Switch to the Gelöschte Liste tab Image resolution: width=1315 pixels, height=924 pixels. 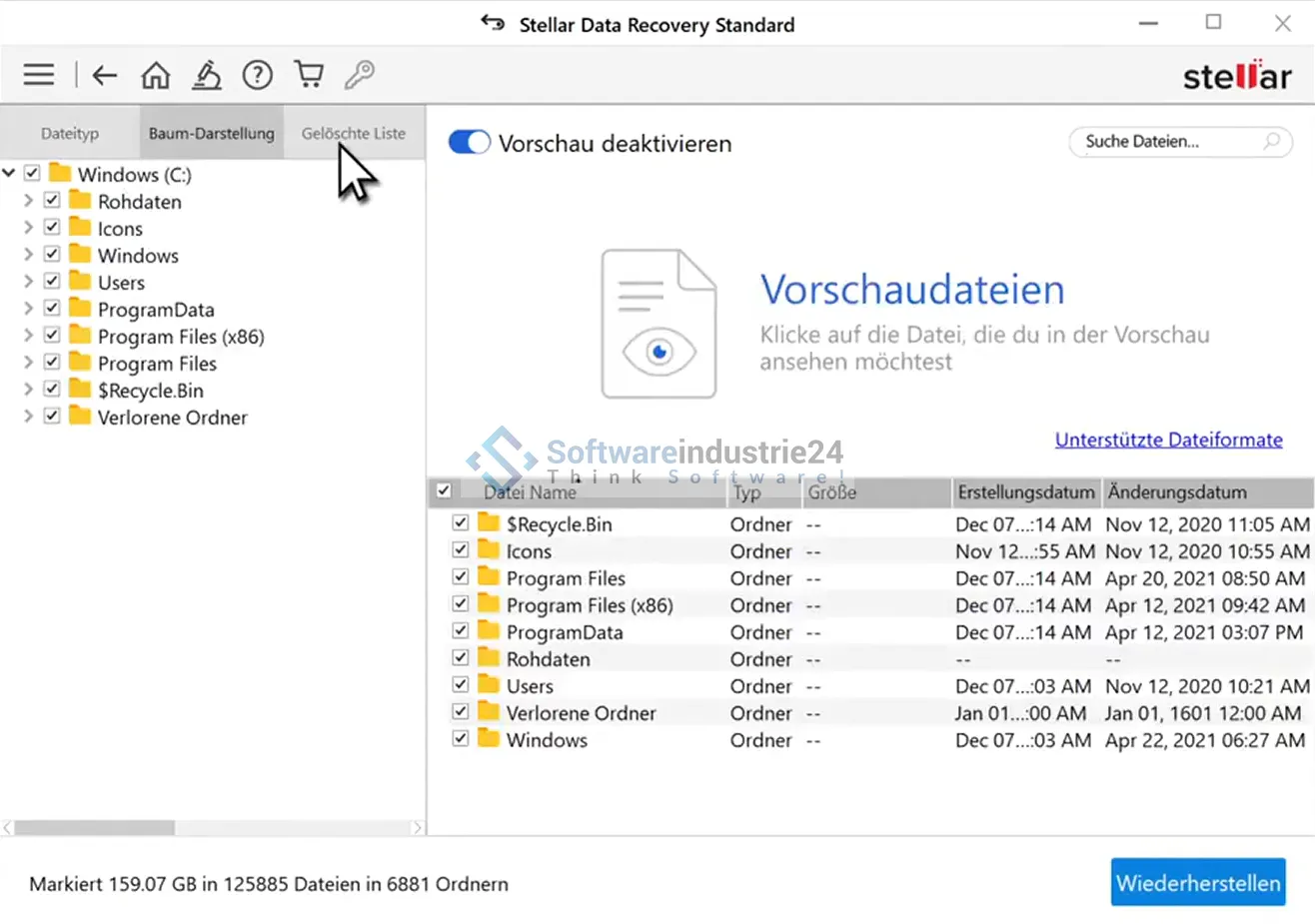point(354,133)
